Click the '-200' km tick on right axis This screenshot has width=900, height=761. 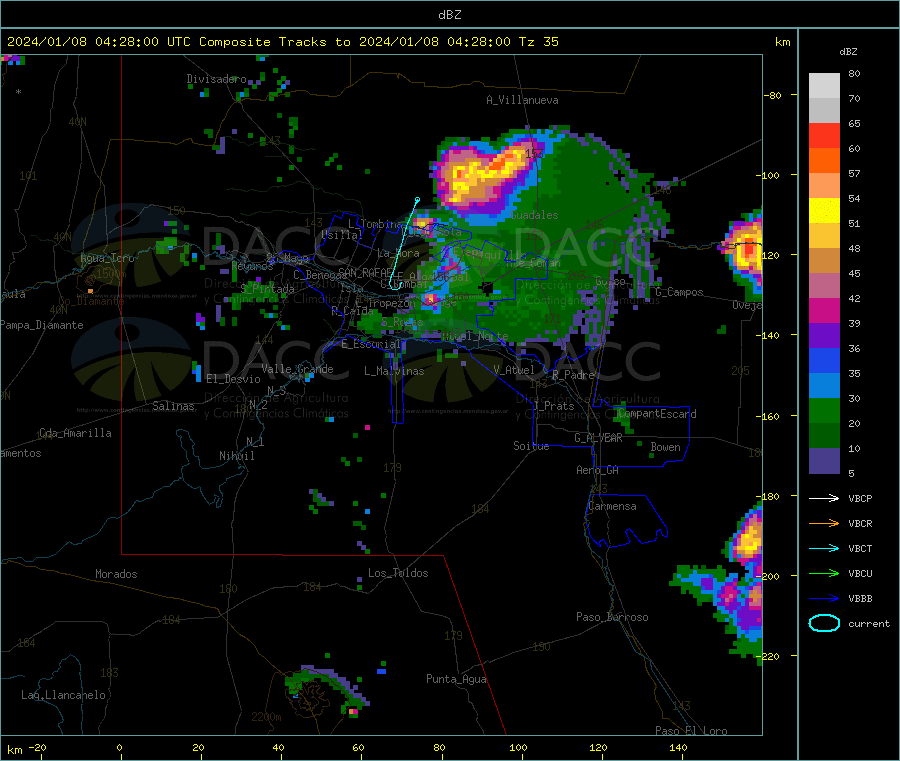click(x=767, y=576)
